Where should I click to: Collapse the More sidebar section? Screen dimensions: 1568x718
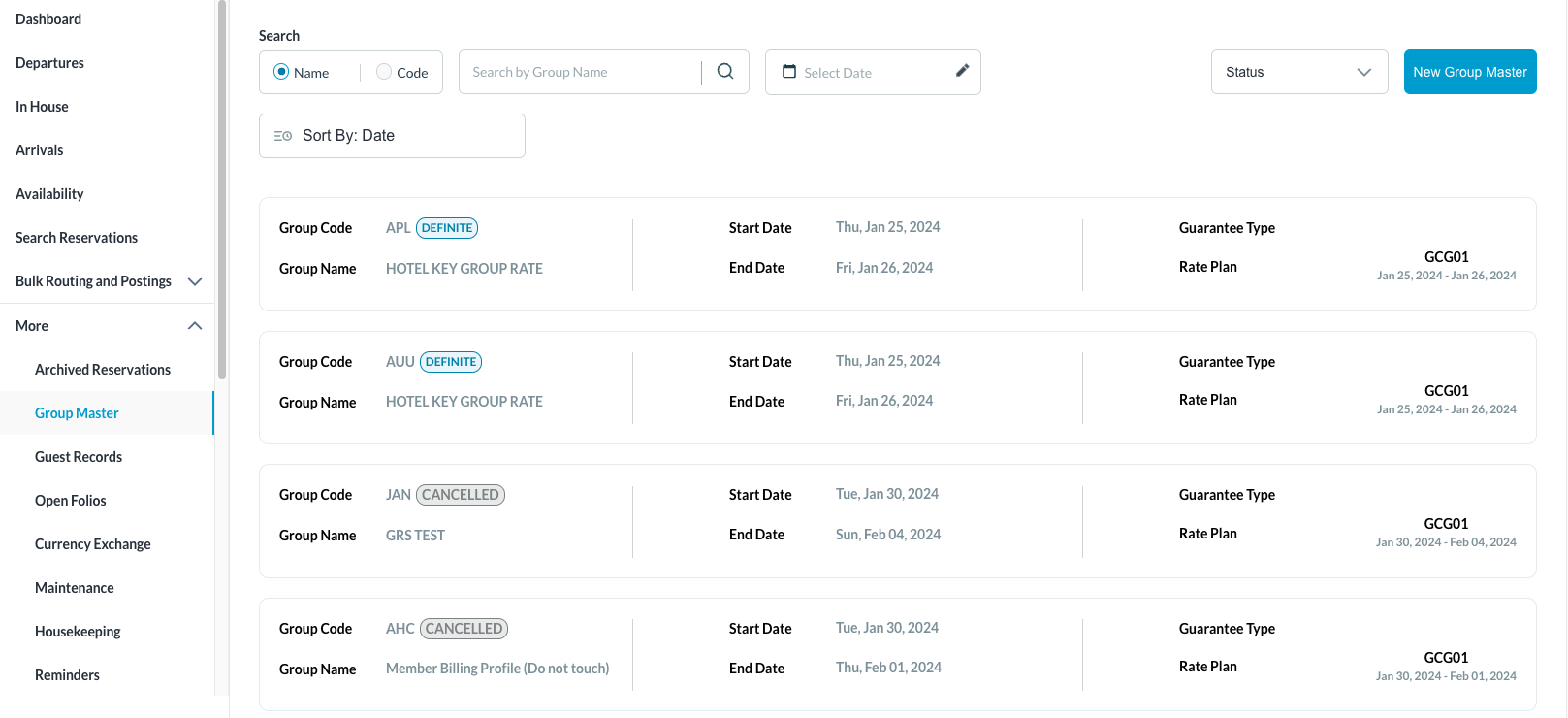click(195, 326)
